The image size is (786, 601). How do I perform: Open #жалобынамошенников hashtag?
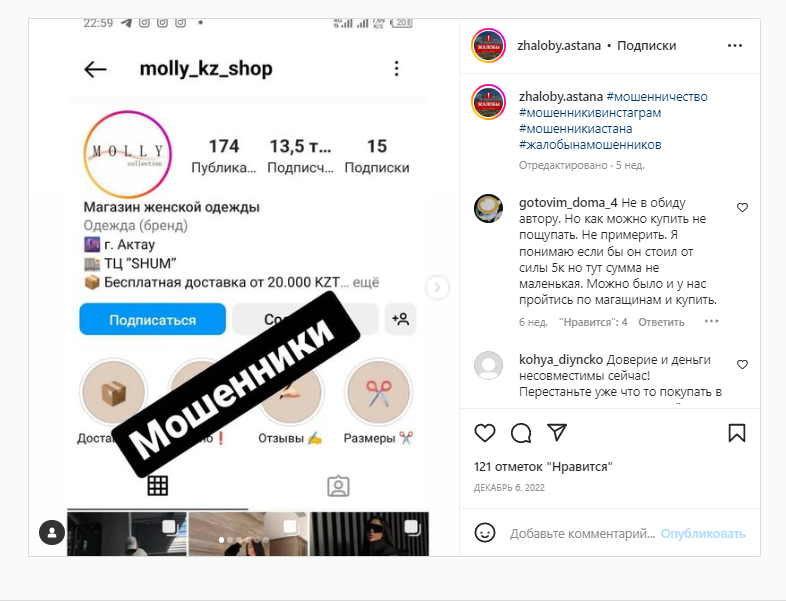590,145
